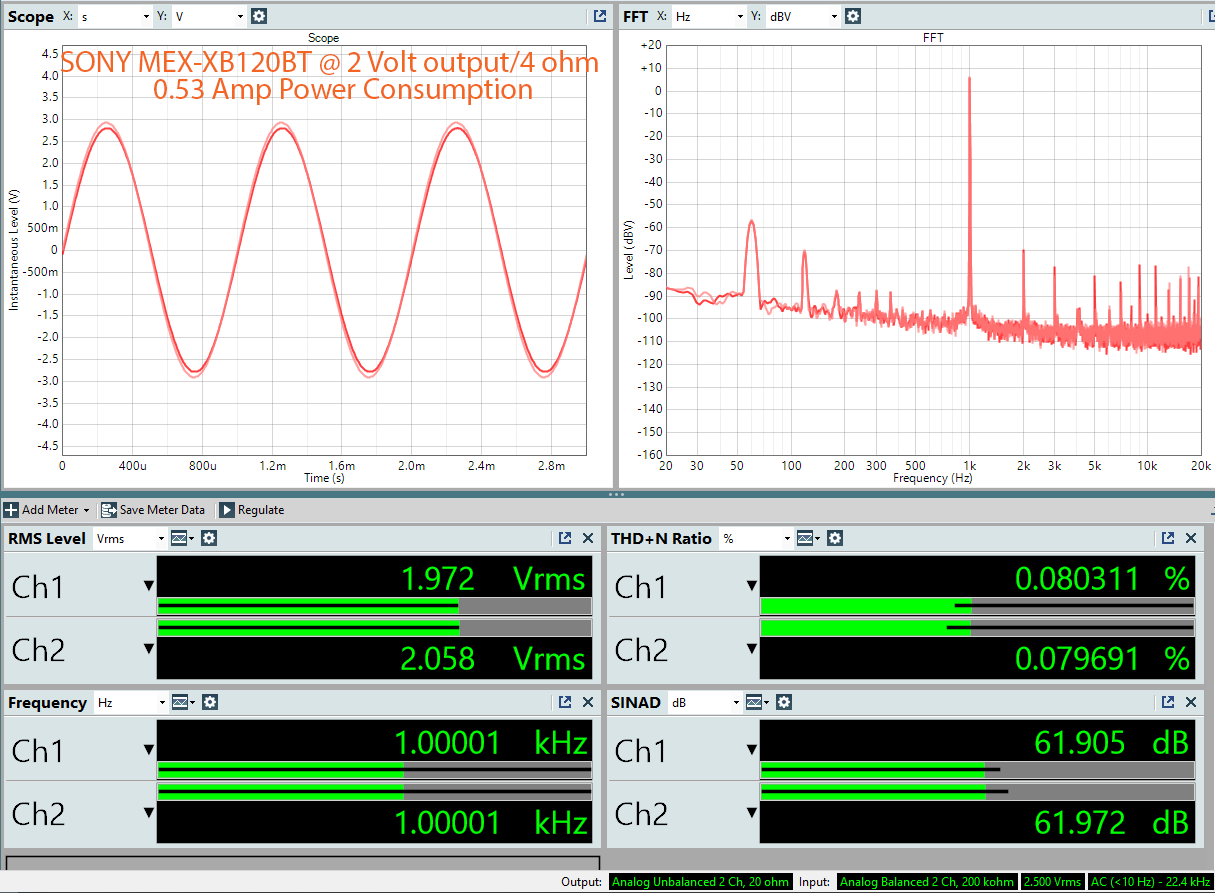Open FFT Y-axis dBV unit dropdown
This screenshot has height=893, width=1215.
(x=803, y=16)
